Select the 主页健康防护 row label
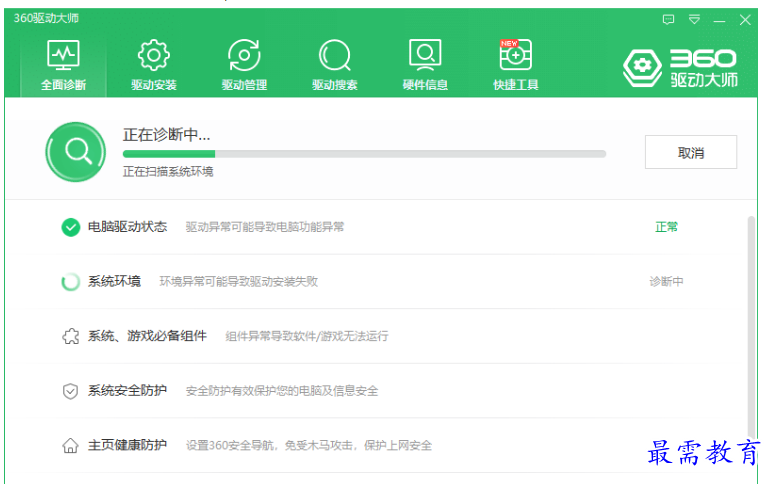Image resolution: width=769 pixels, height=484 pixels. pyautogui.click(x=128, y=445)
